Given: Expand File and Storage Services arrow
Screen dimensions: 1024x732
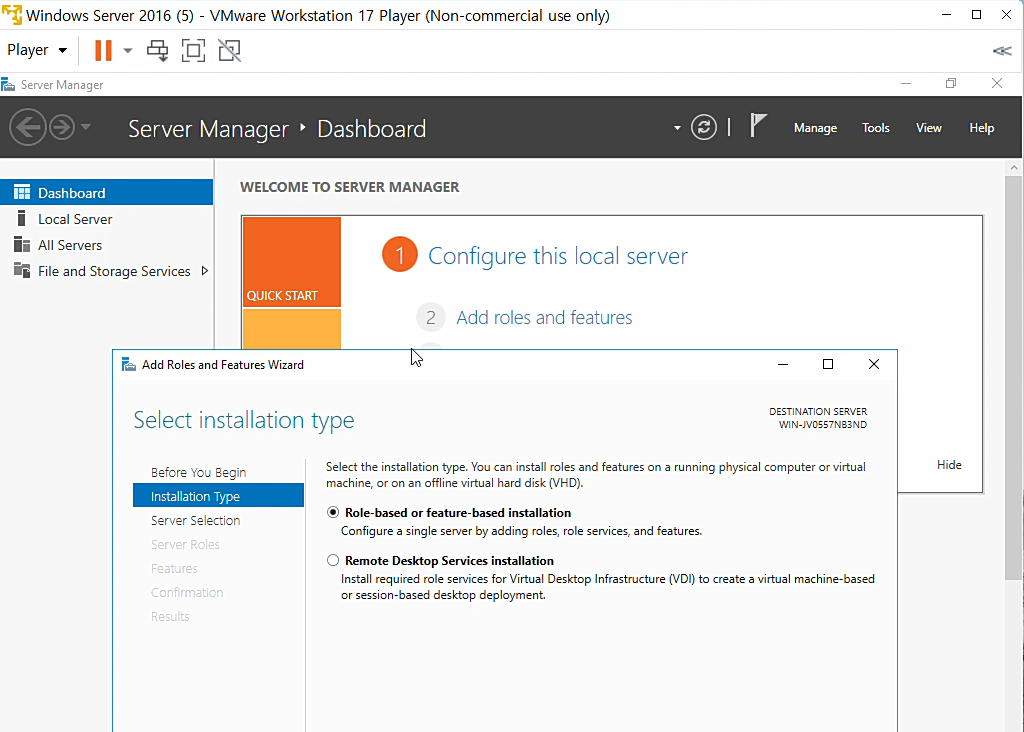Looking at the screenshot, I should coord(204,270).
